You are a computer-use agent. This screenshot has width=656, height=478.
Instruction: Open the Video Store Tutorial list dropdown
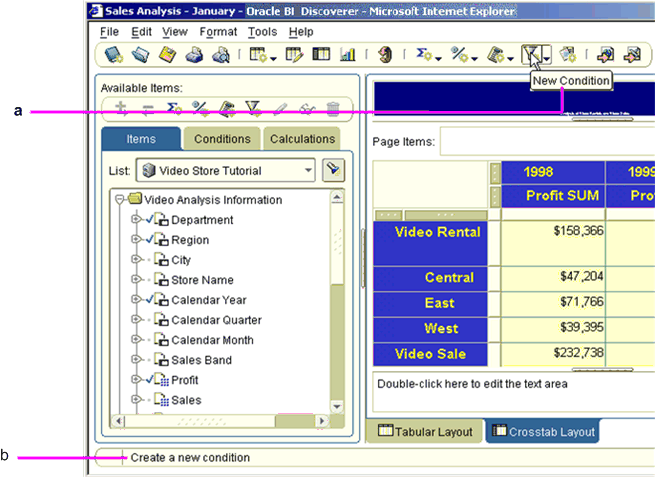[308, 170]
